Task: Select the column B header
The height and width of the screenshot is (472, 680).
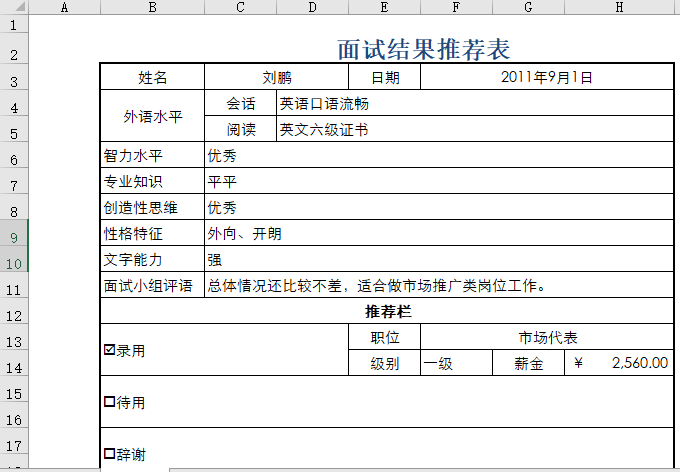Action: [x=152, y=8]
